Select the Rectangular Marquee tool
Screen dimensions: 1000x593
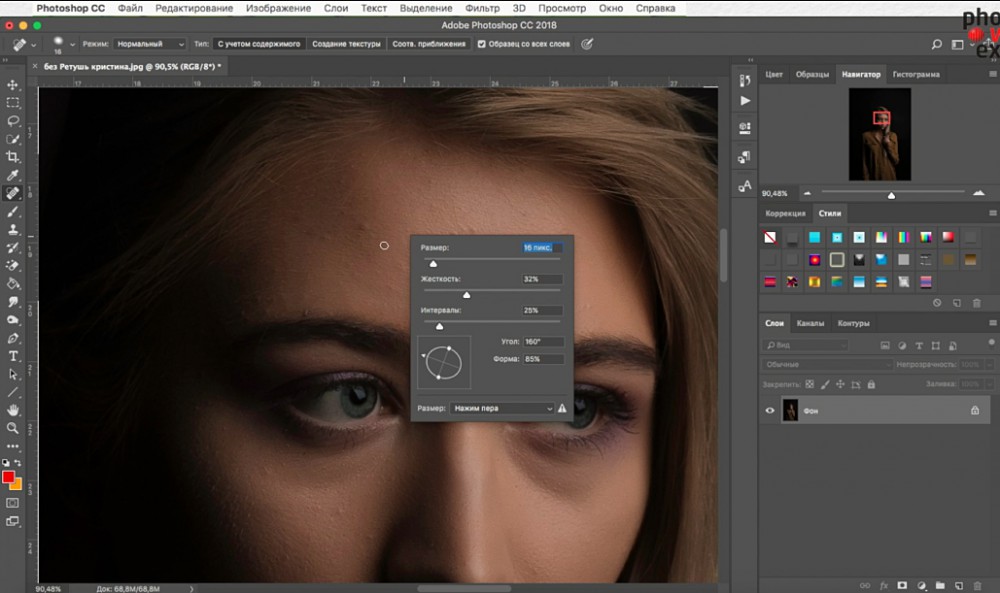pos(13,103)
